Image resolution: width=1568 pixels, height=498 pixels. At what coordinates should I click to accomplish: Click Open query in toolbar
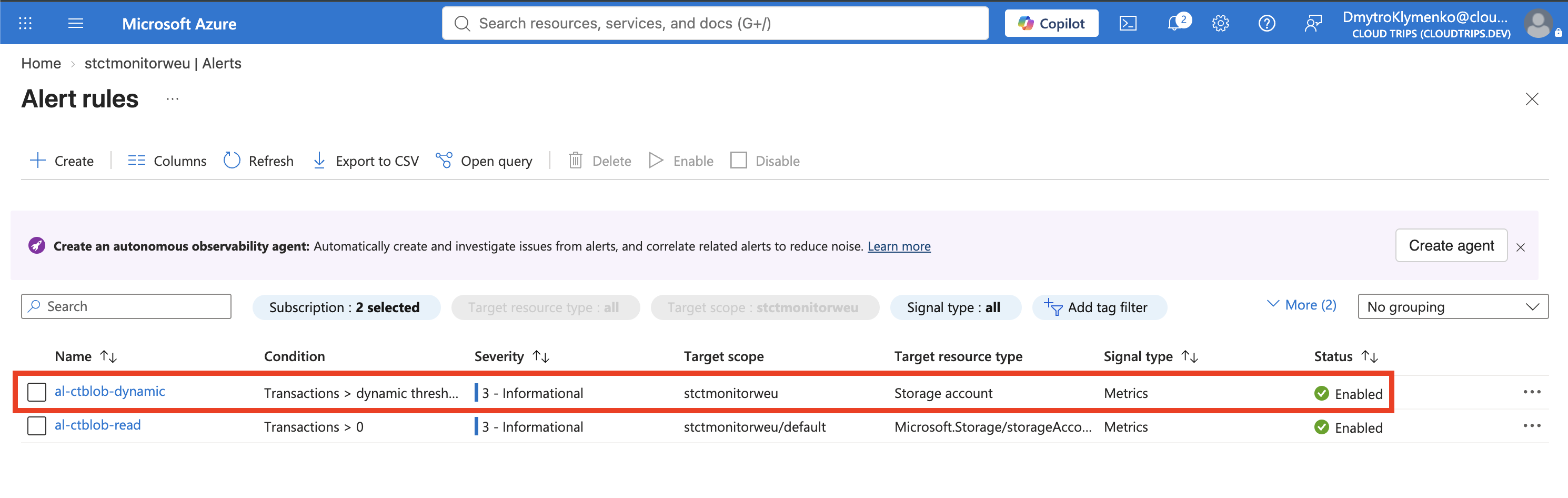(x=484, y=161)
